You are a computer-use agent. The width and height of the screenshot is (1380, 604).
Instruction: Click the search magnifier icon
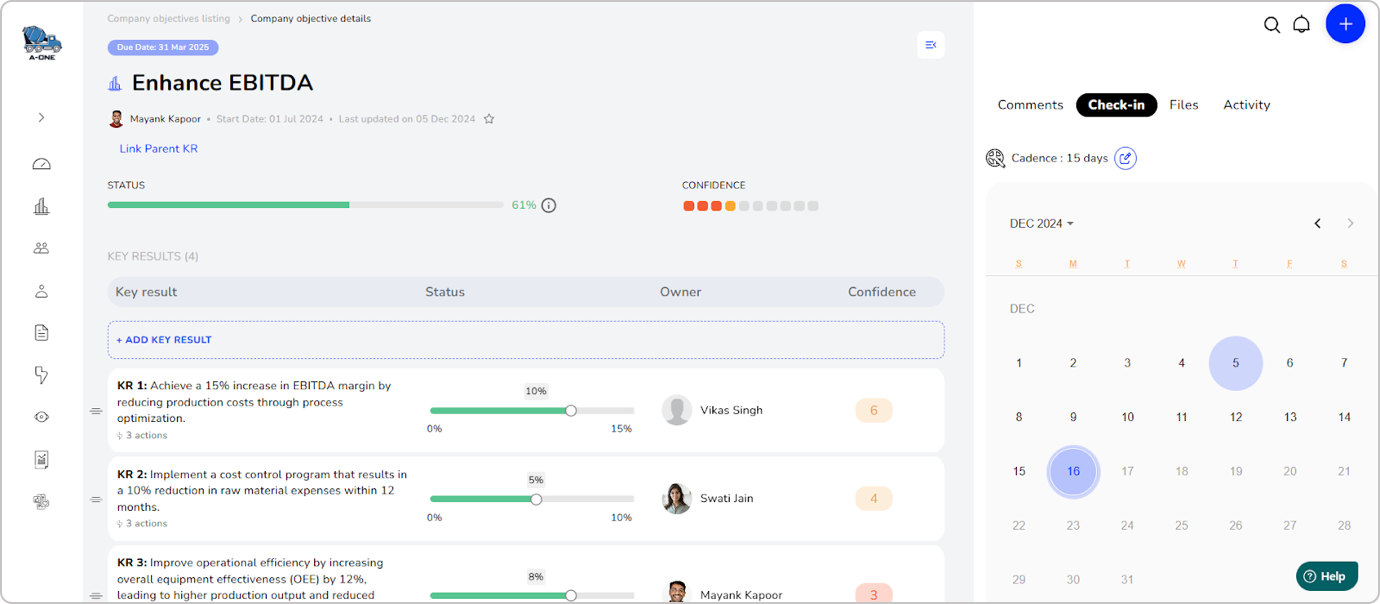(x=1271, y=25)
